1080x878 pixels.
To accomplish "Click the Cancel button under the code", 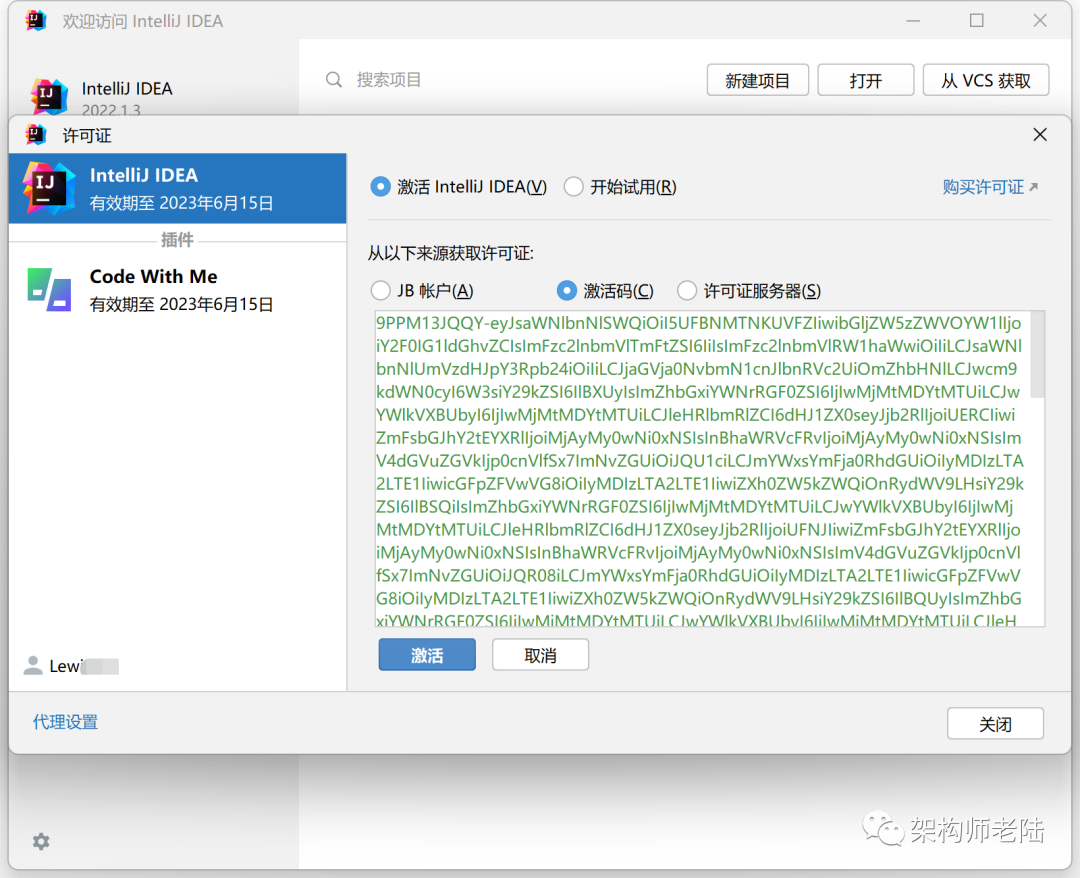I will pyautogui.click(x=540, y=655).
